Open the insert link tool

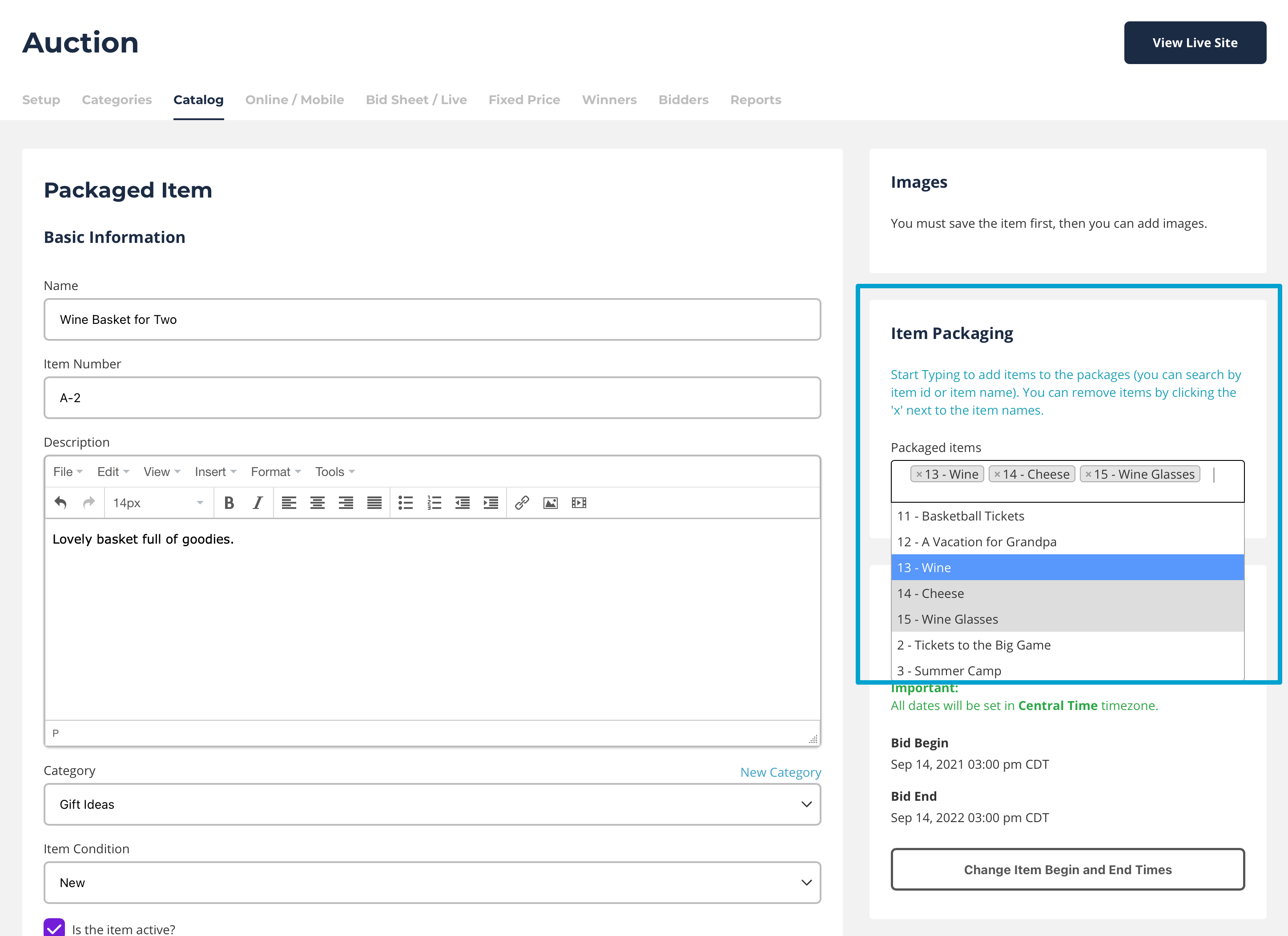[522, 503]
